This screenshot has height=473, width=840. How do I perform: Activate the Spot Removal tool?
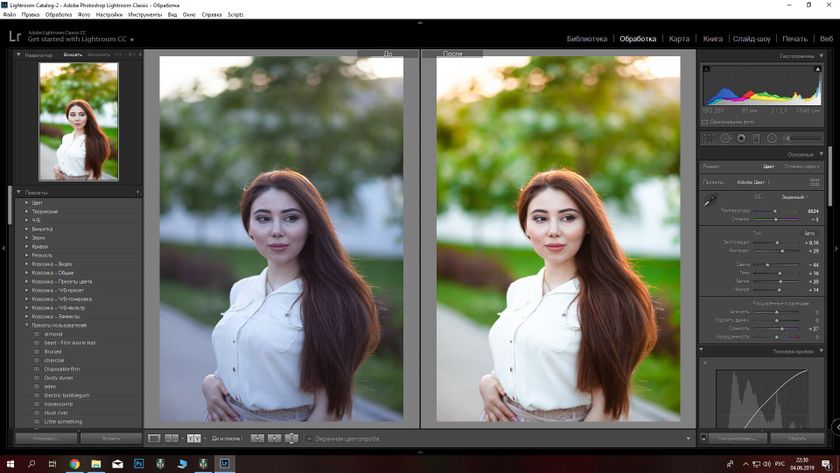tap(725, 138)
